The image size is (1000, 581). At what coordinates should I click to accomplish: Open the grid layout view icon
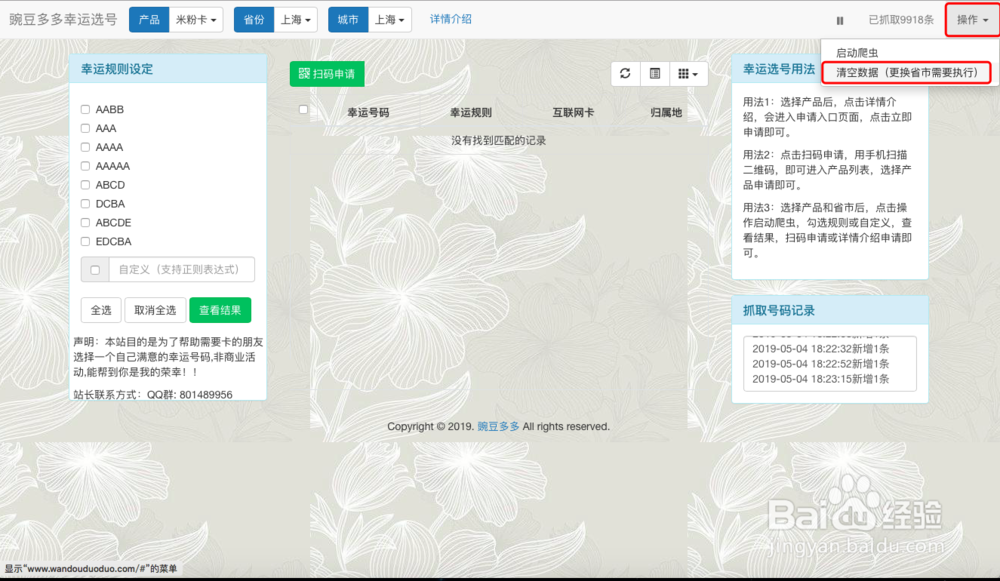click(683, 74)
